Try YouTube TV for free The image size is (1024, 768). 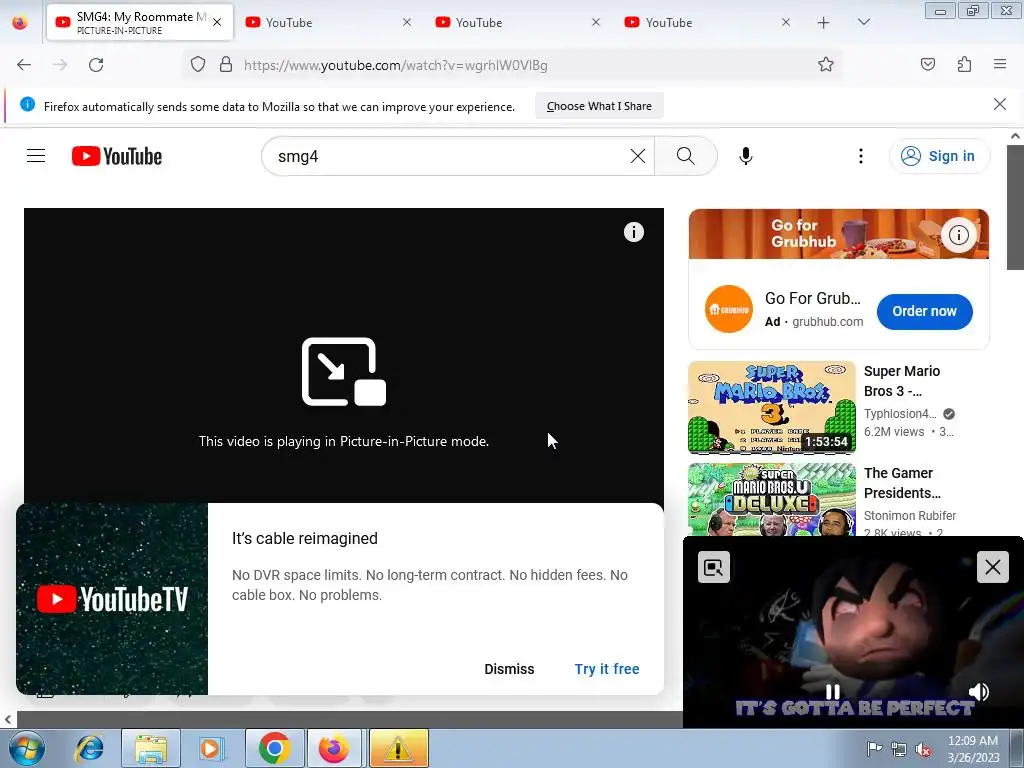click(x=607, y=669)
